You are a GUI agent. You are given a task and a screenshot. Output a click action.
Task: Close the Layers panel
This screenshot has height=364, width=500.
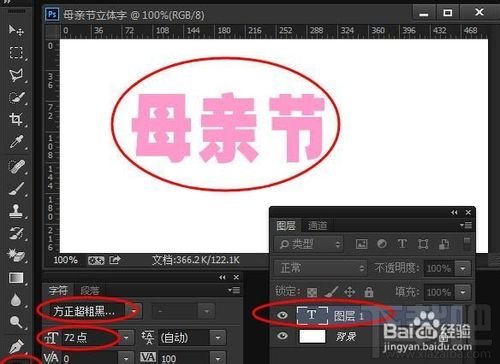(468, 212)
